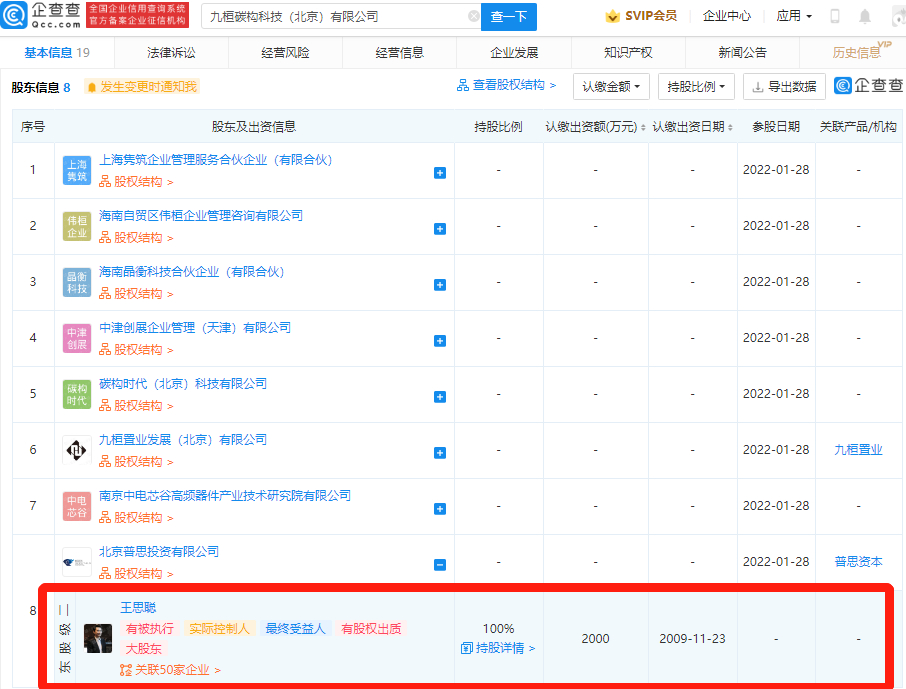Screen dimensions: 906x689
Task: Open 中津创展企业管理（天津）有限公司 link
Action: tap(195, 328)
